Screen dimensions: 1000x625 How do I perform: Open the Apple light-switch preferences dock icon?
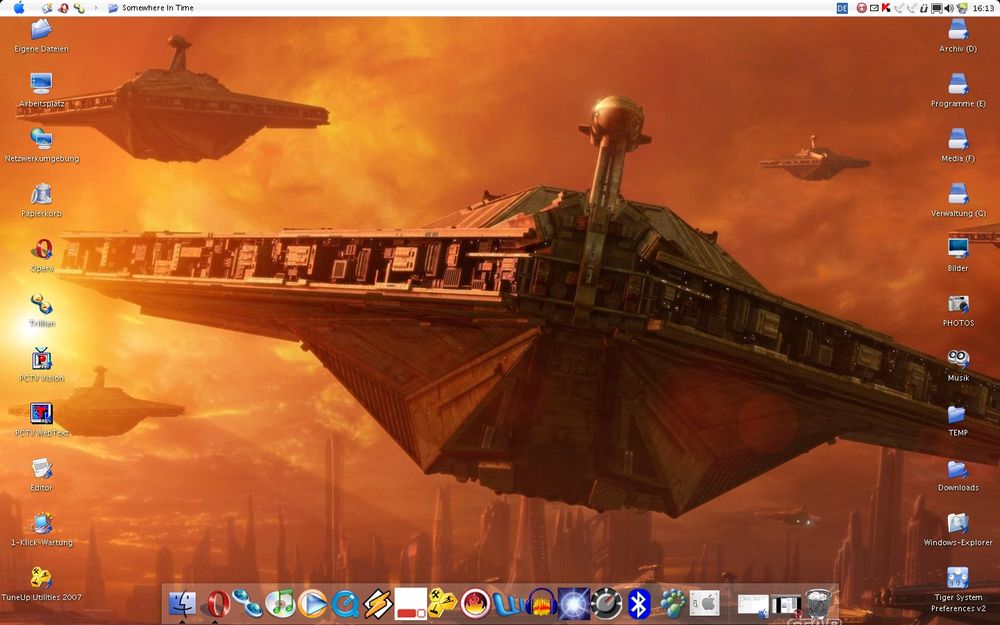(x=705, y=603)
